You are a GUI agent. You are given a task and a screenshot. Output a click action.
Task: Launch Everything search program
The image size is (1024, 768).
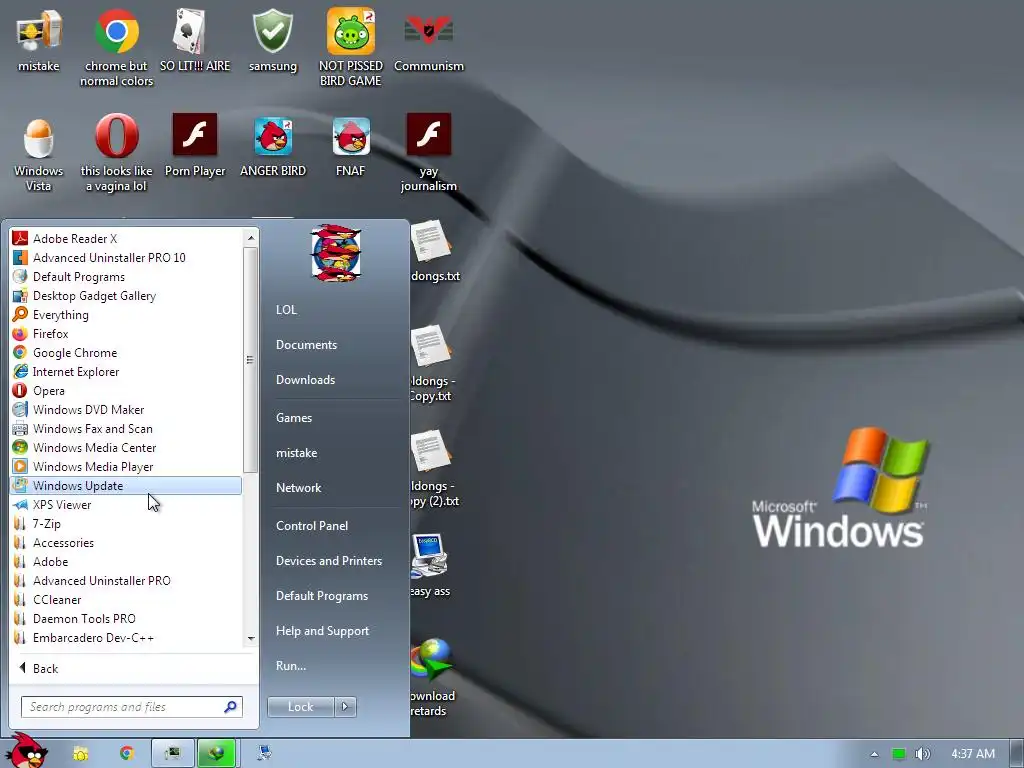coord(126,314)
